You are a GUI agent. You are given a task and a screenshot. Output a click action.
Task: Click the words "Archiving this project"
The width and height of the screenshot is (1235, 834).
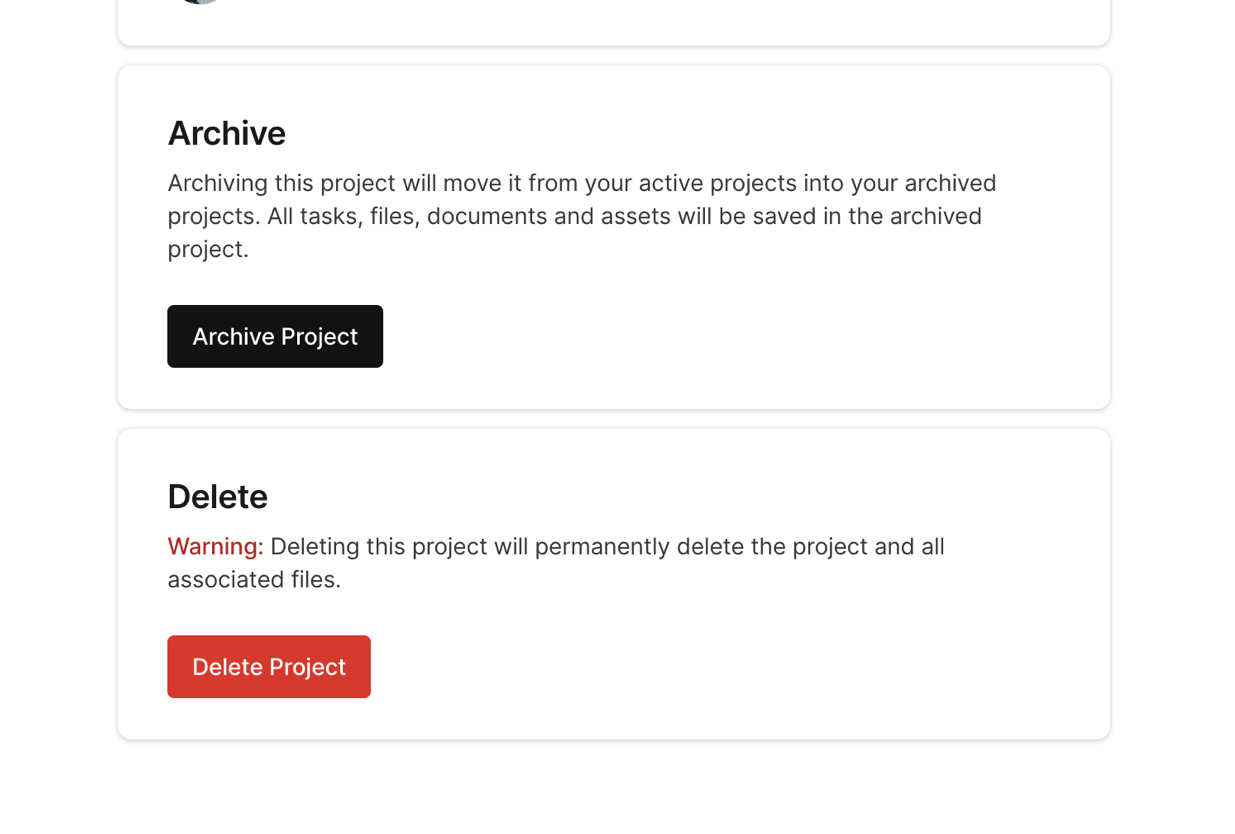pos(281,184)
